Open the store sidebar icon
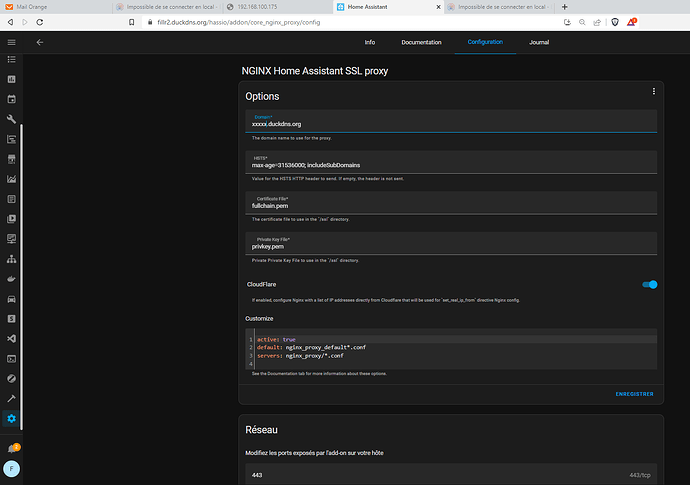Viewport: 690px width, 485px height. pyautogui.click(x=11, y=159)
